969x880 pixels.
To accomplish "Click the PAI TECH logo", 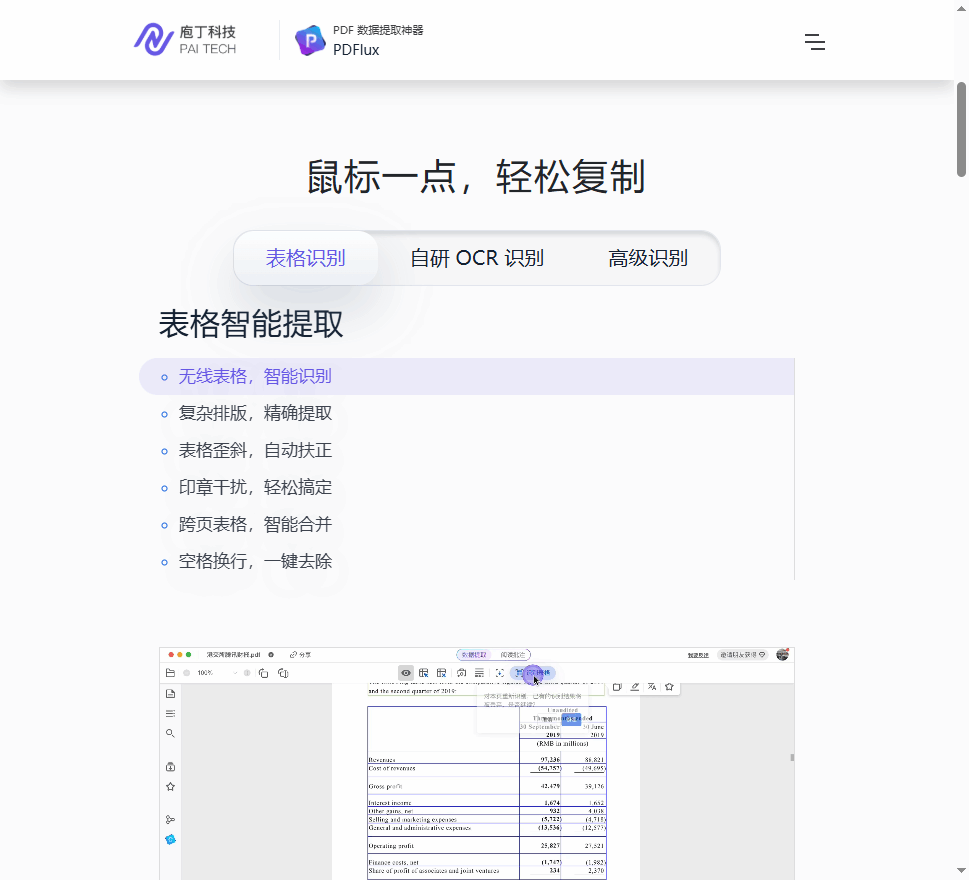I will click(x=185, y=40).
